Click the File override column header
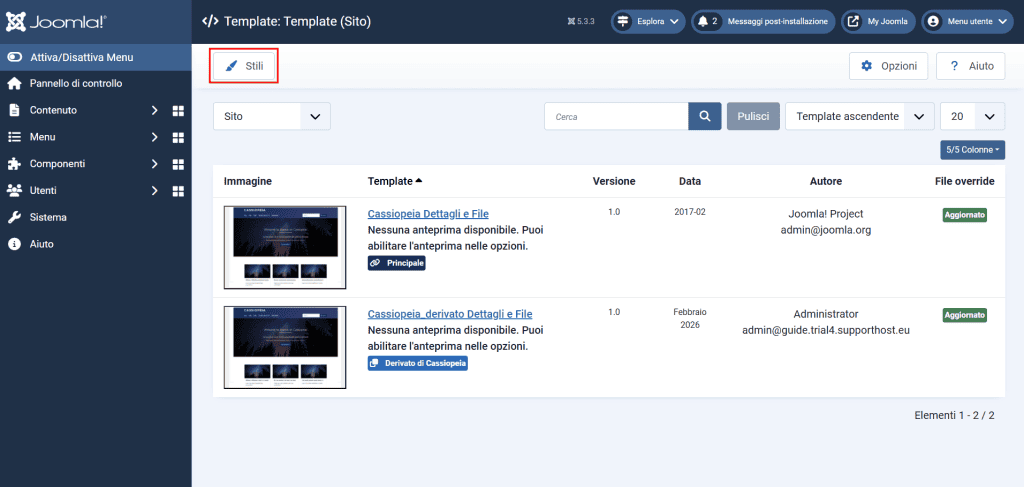 click(965, 181)
